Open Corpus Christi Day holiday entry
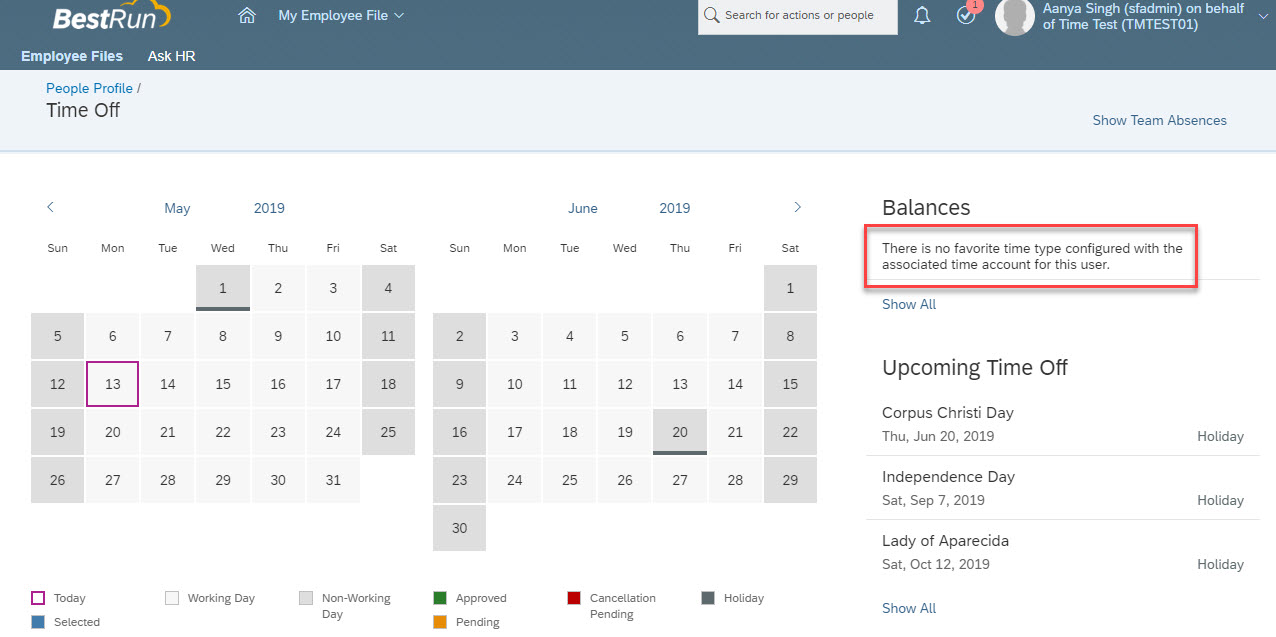 tap(1063, 424)
